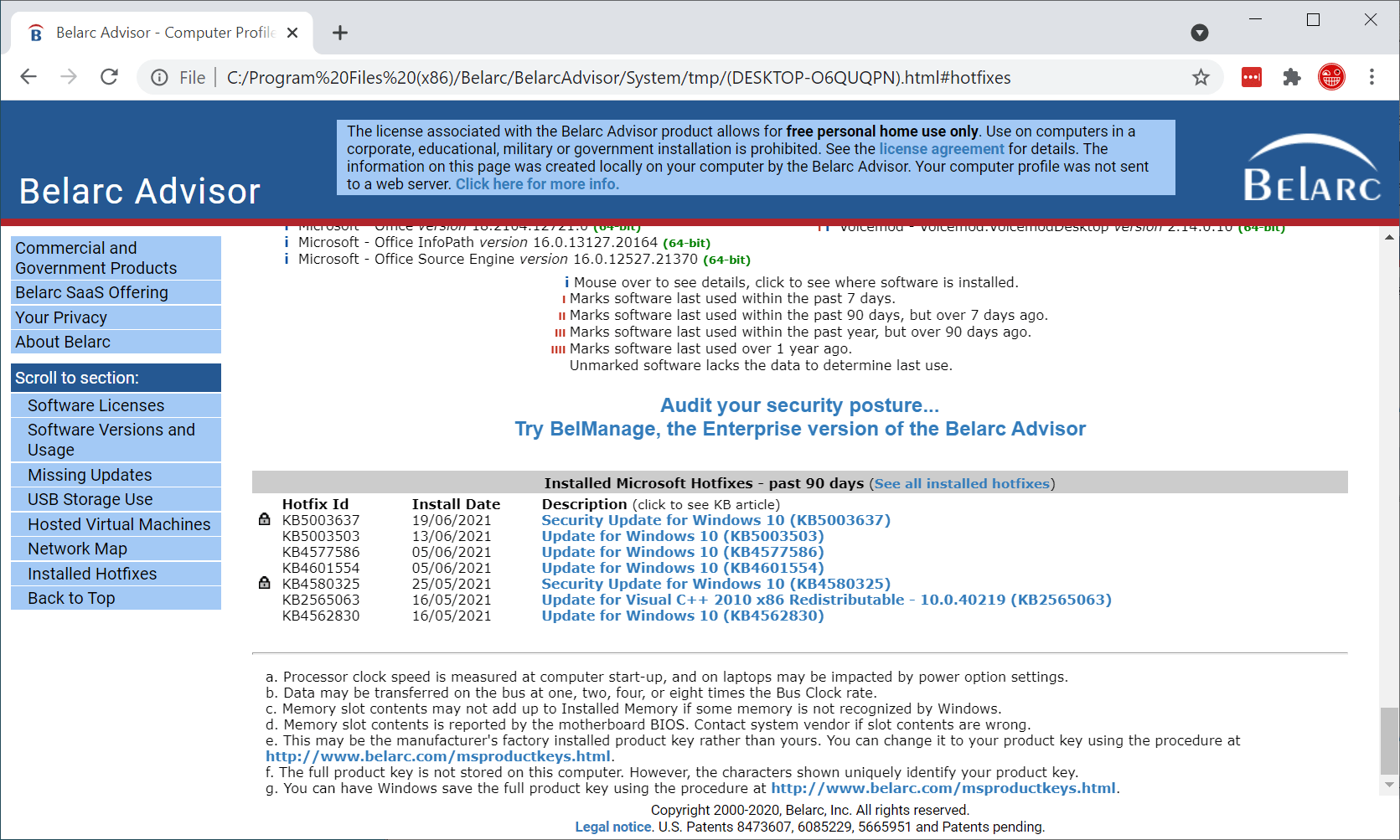Click the info icon beside Office Source Engine
The height and width of the screenshot is (840, 1400).
point(287,259)
